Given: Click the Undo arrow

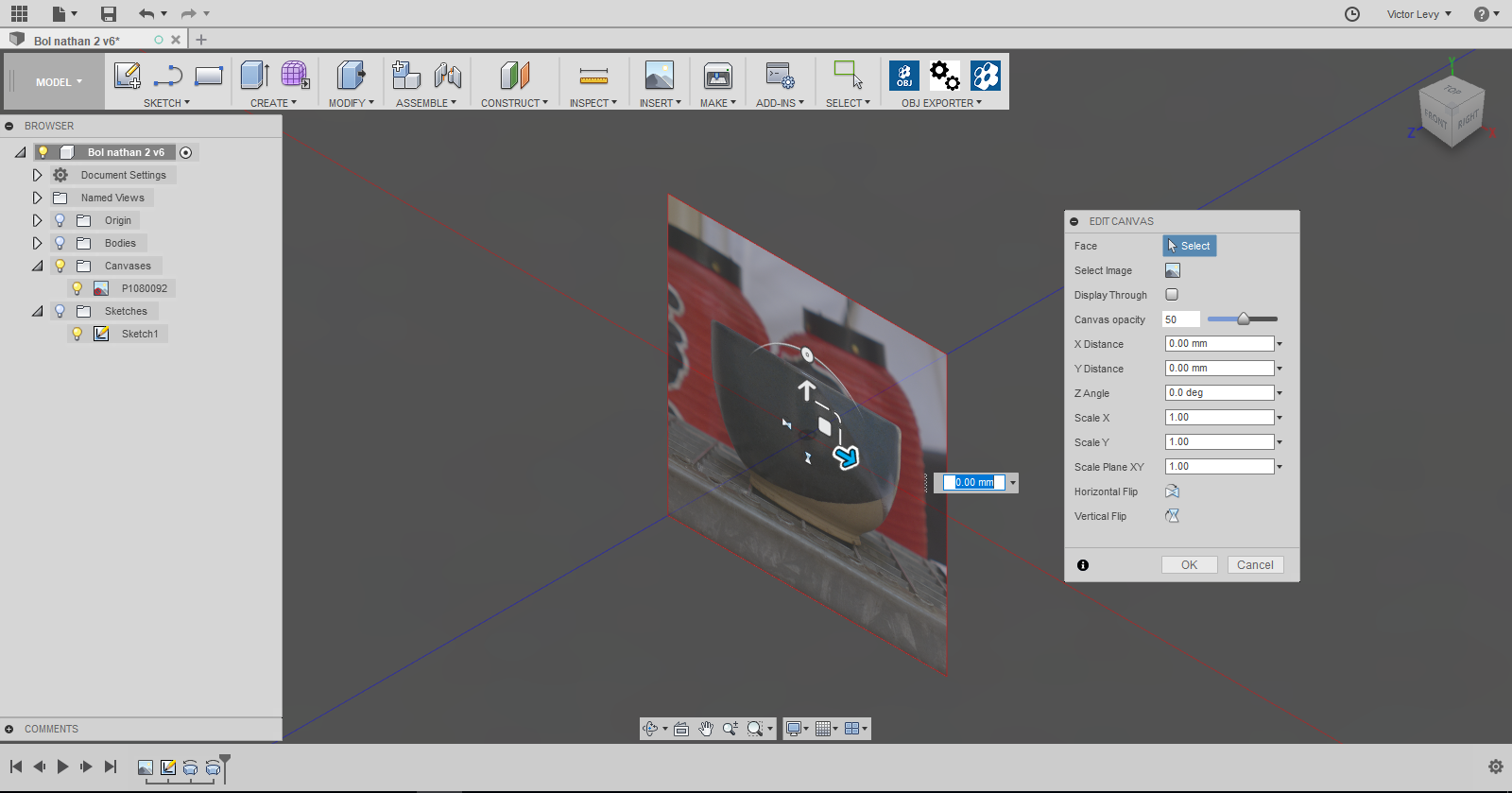Looking at the screenshot, I should click(x=146, y=13).
